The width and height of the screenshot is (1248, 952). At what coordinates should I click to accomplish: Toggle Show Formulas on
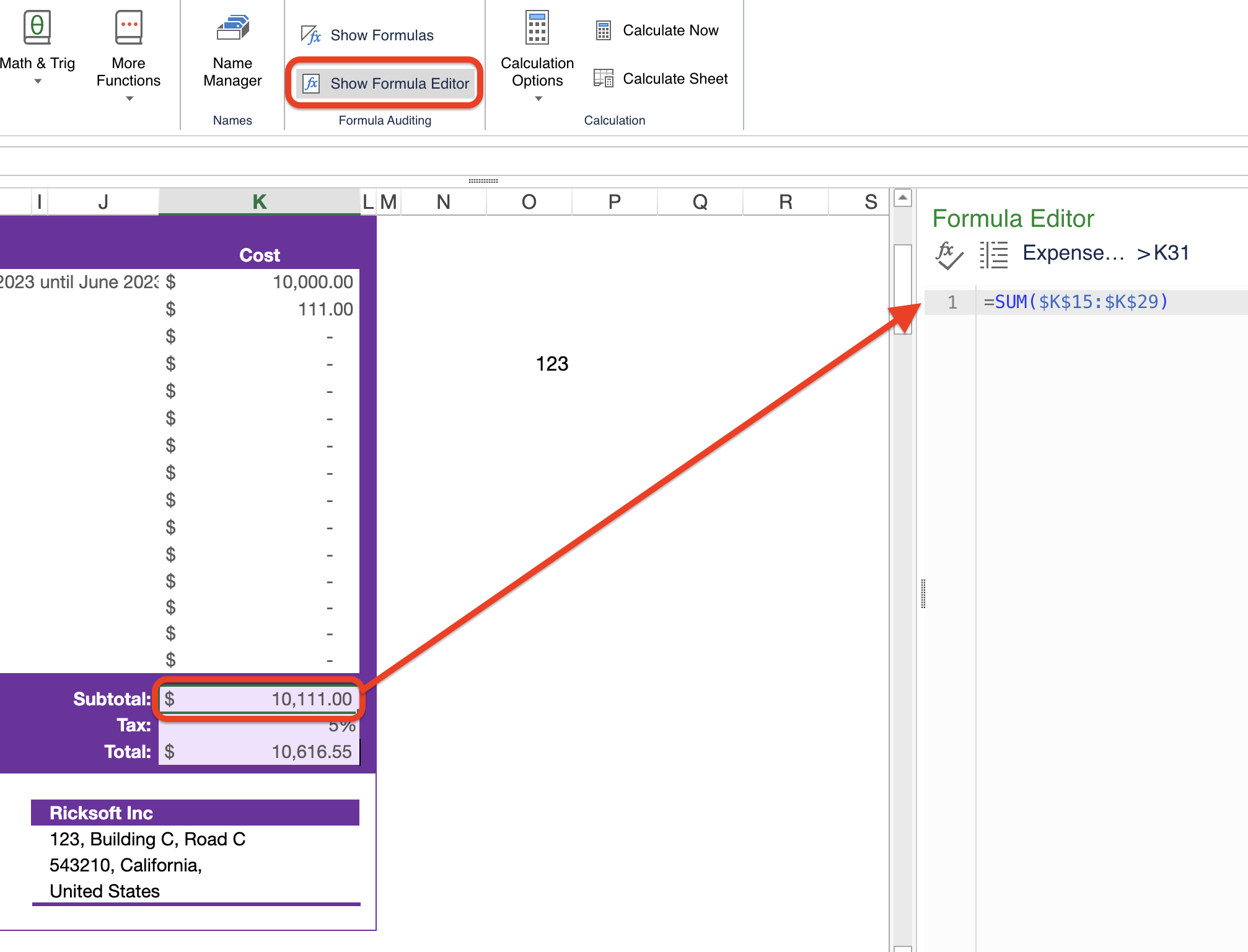[x=381, y=35]
